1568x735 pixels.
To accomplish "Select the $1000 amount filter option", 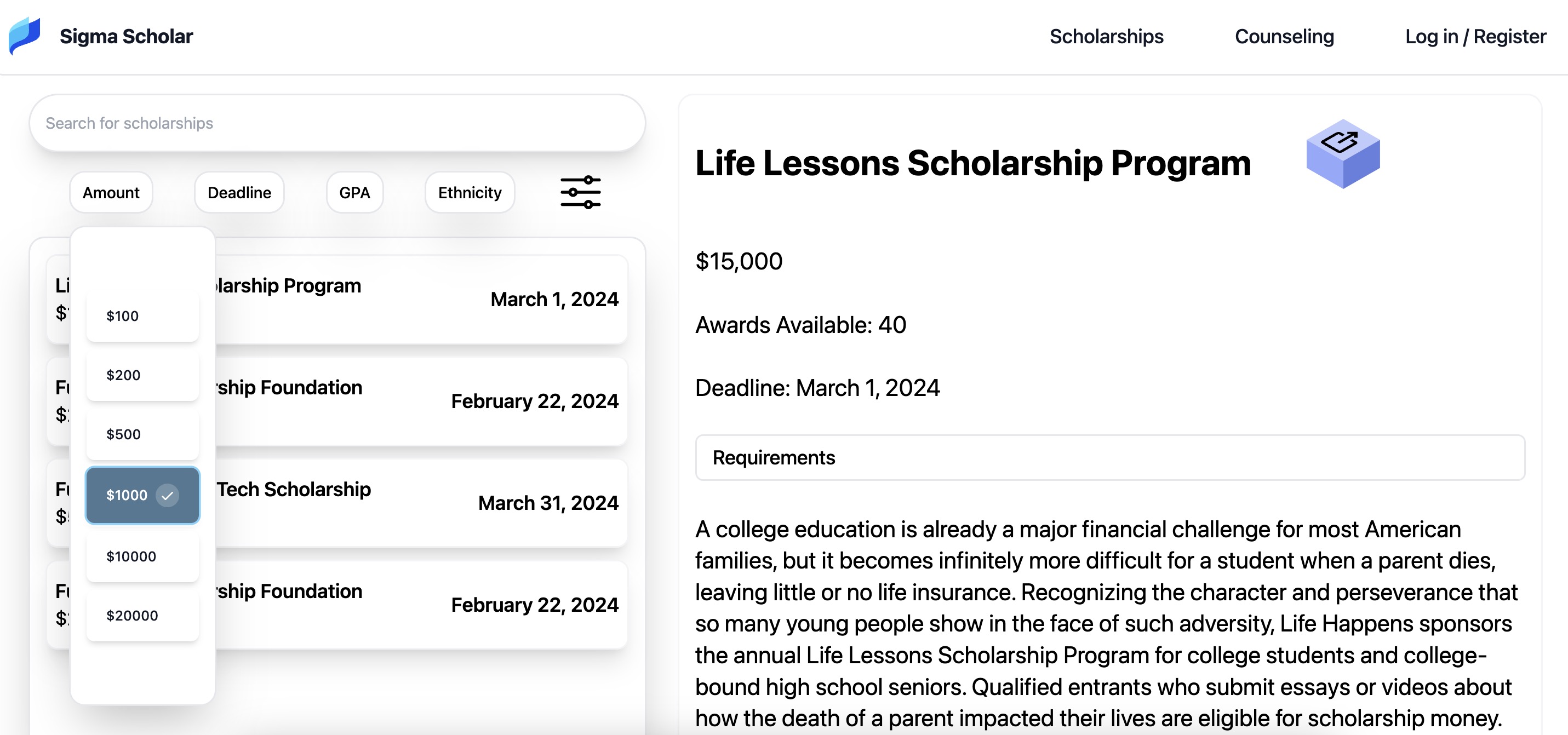I will pyautogui.click(x=142, y=495).
